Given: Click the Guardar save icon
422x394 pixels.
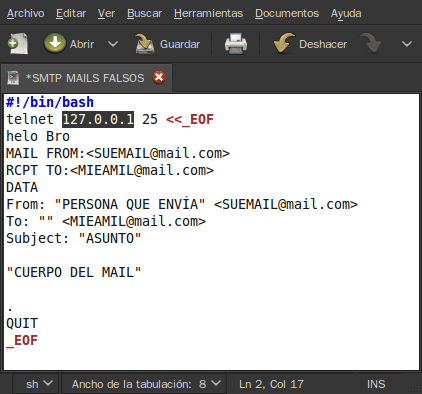Looking at the screenshot, I should tap(144, 44).
